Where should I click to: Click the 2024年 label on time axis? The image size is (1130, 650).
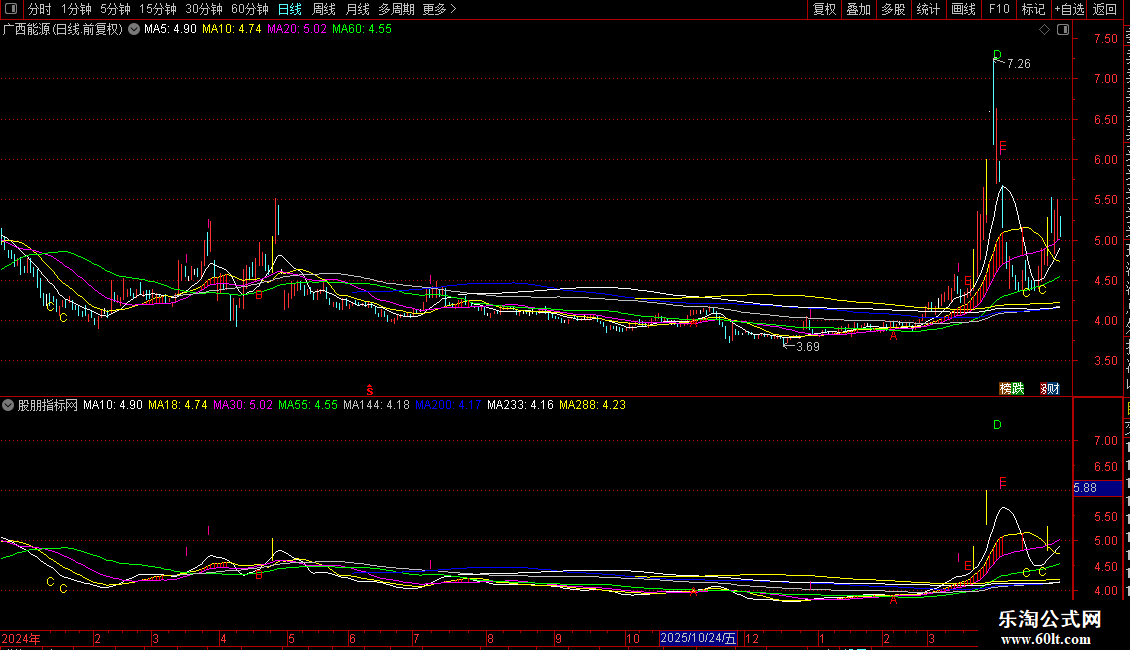coord(21,638)
